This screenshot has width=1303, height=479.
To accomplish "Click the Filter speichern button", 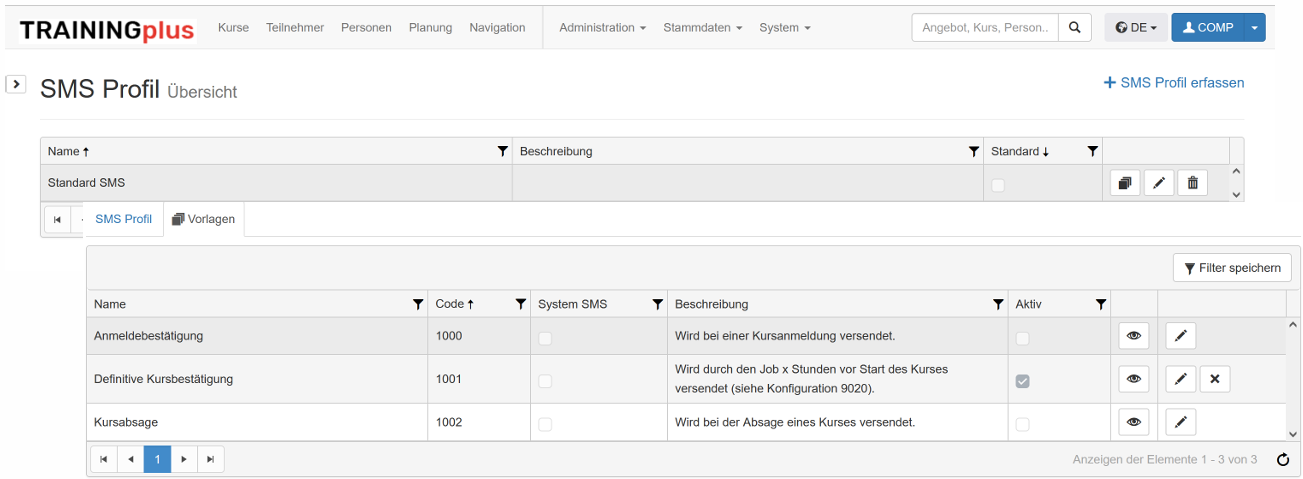I will pyautogui.click(x=1232, y=268).
